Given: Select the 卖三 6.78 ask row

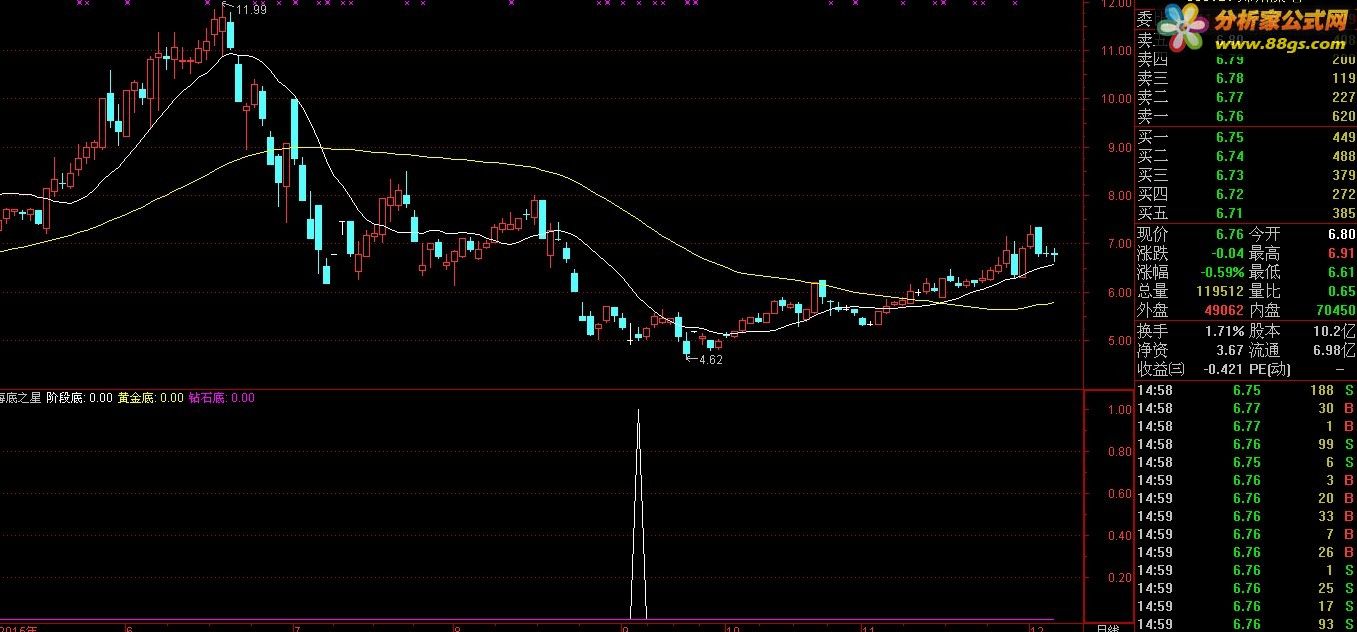Looking at the screenshot, I should 1245,78.
